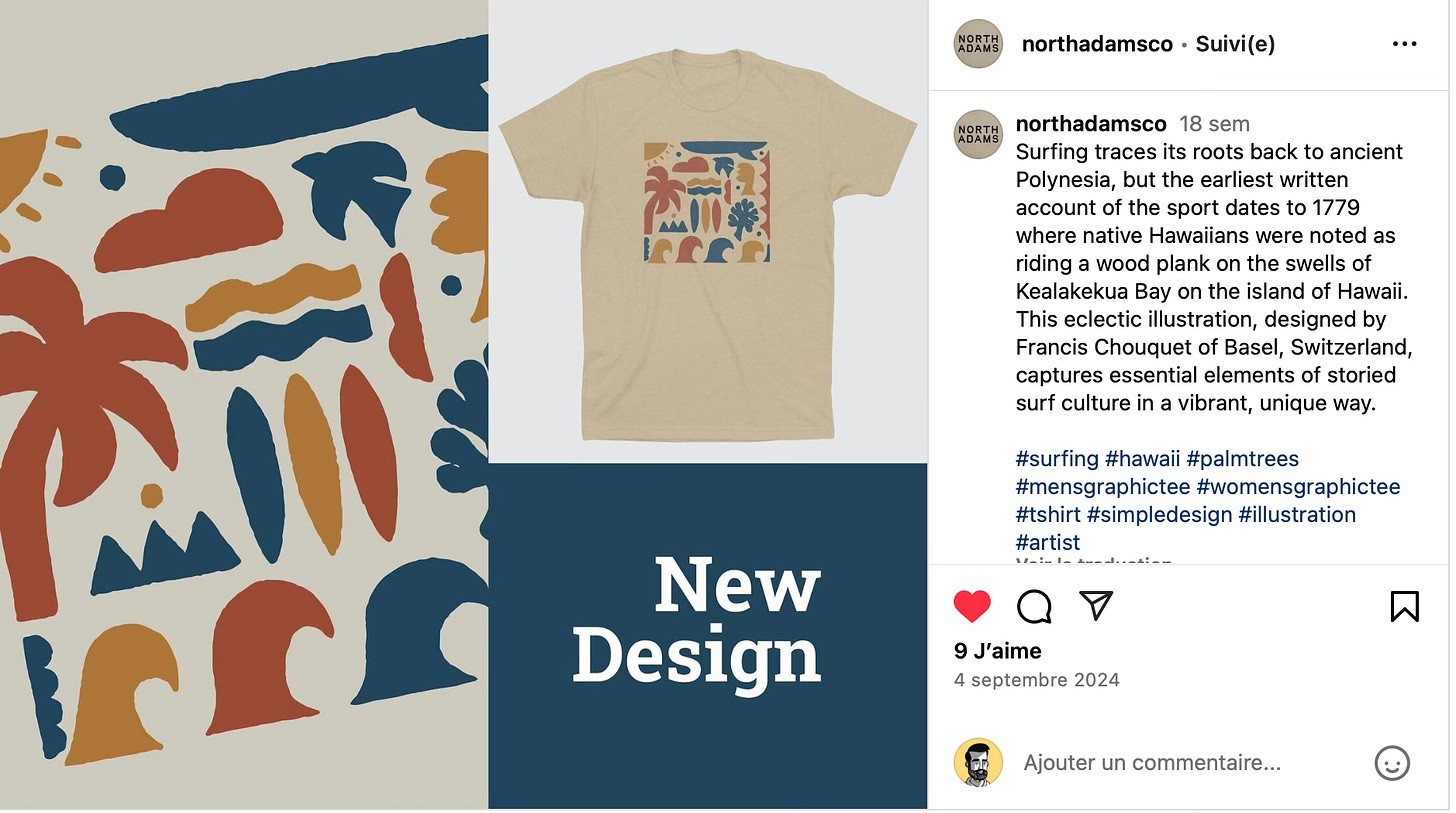Open the 4 septembre 2024 date link
The height and width of the screenshot is (813, 1456).
(1037, 680)
